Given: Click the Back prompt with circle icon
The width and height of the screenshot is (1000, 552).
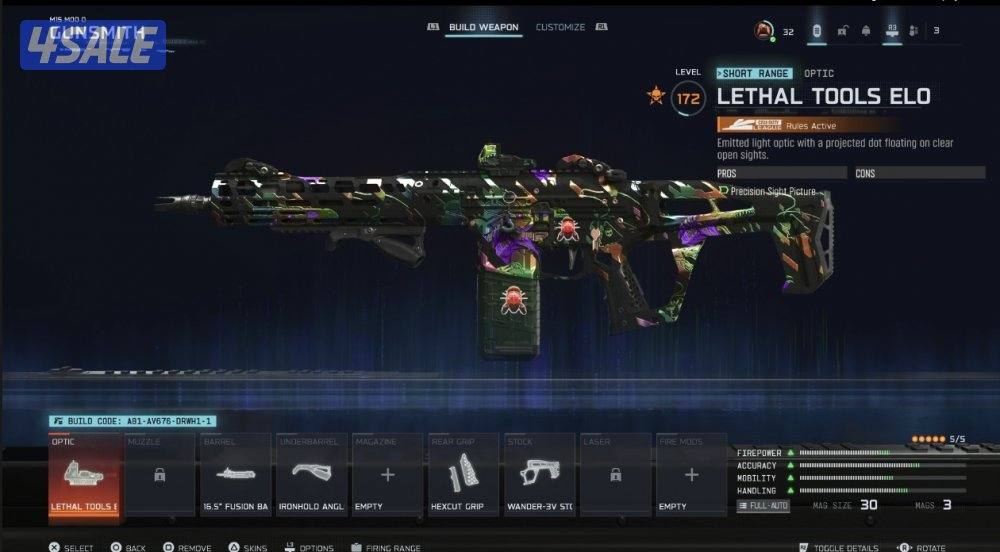Looking at the screenshot, I should [x=128, y=548].
